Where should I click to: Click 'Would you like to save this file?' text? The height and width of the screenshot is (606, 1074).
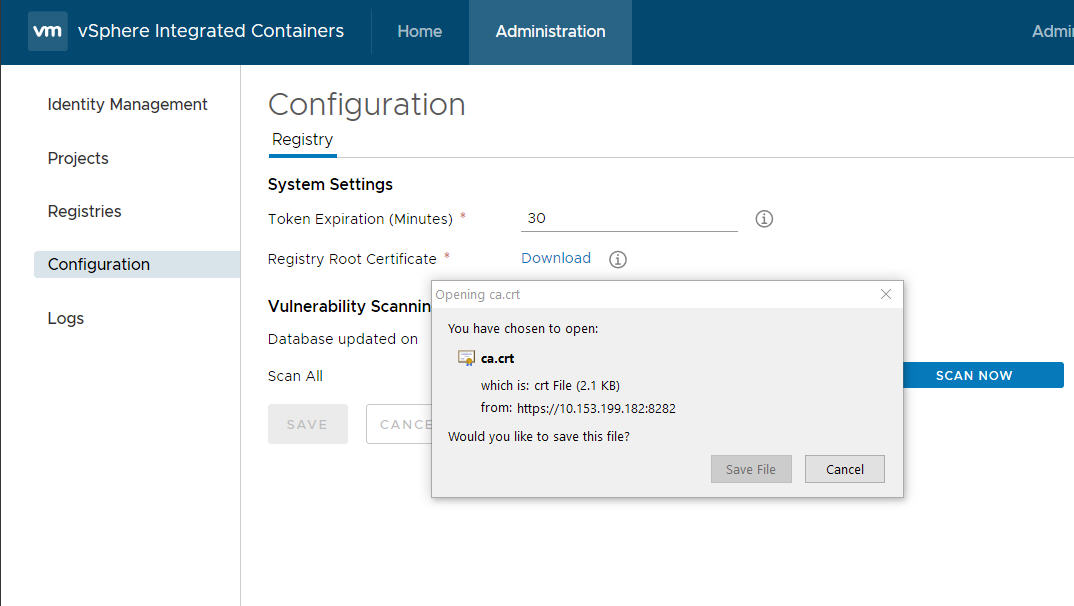pos(538,436)
